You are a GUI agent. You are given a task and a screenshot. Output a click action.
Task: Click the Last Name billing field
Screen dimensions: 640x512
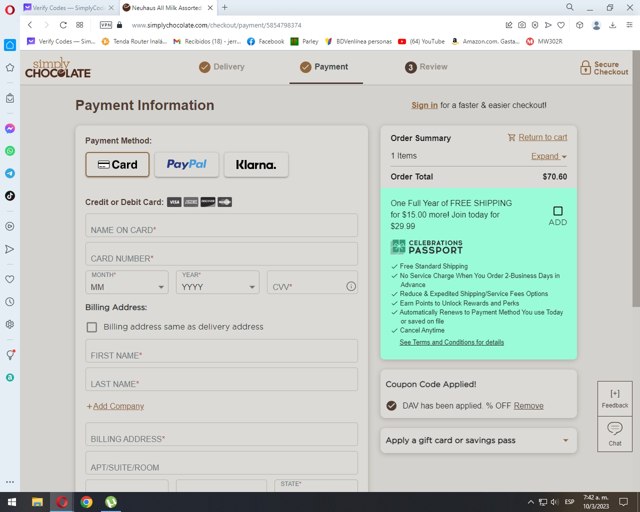click(x=221, y=379)
